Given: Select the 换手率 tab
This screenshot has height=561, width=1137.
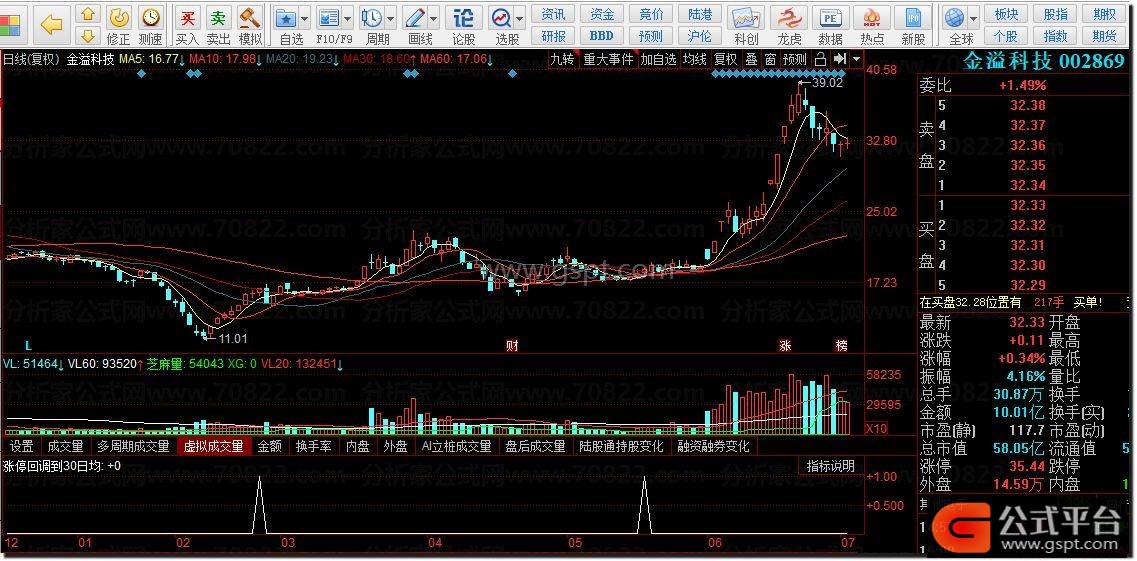Looking at the screenshot, I should 314,446.
